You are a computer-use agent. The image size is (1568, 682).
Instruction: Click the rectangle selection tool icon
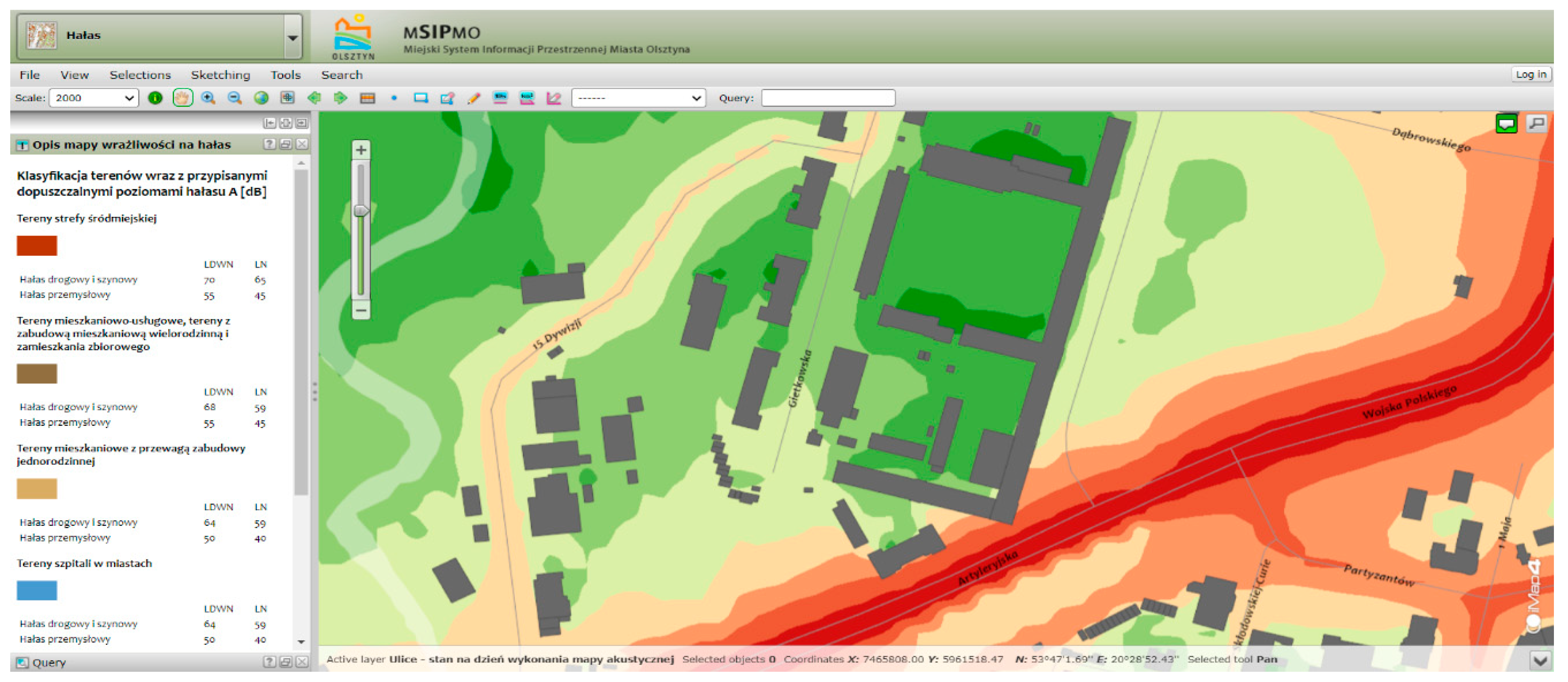(x=420, y=98)
